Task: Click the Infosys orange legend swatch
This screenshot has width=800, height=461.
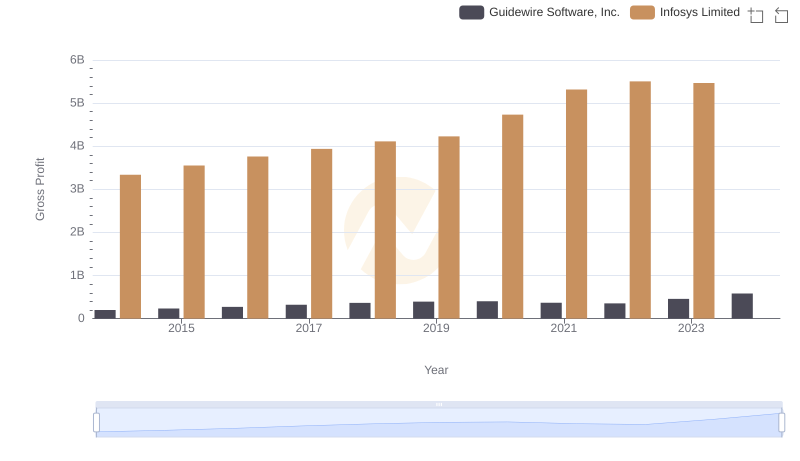Action: [642, 12]
